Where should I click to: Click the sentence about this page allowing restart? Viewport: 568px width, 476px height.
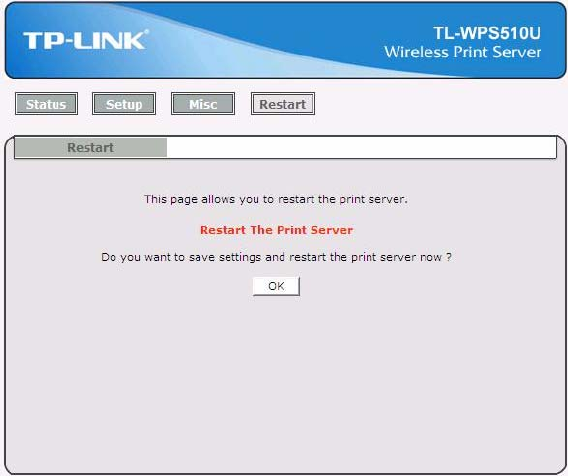[276, 199]
